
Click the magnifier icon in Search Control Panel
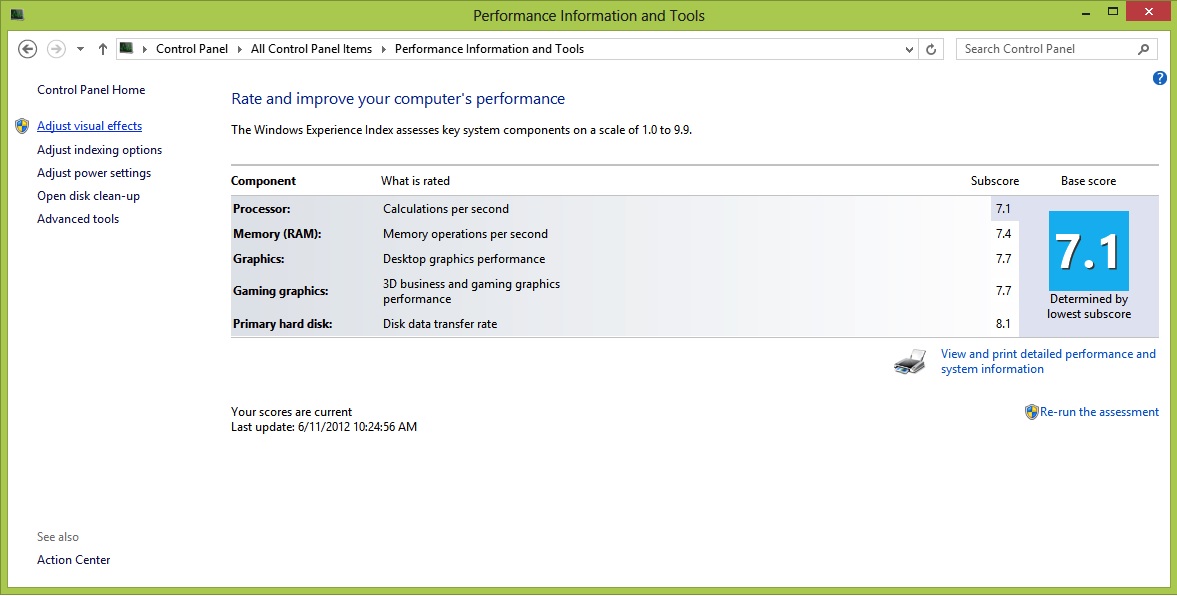click(x=1143, y=49)
